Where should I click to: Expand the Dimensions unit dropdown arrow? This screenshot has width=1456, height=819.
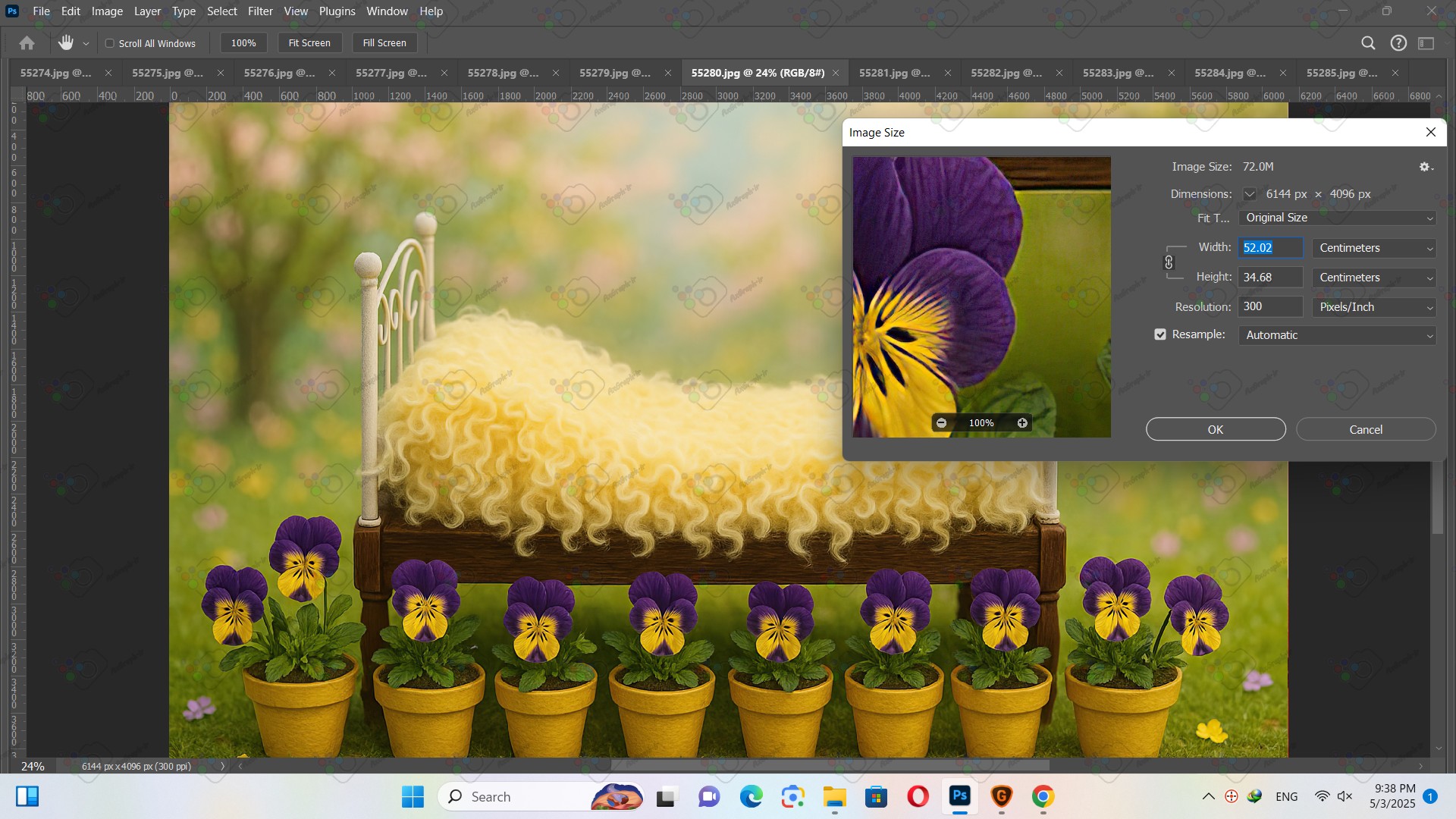[1249, 194]
